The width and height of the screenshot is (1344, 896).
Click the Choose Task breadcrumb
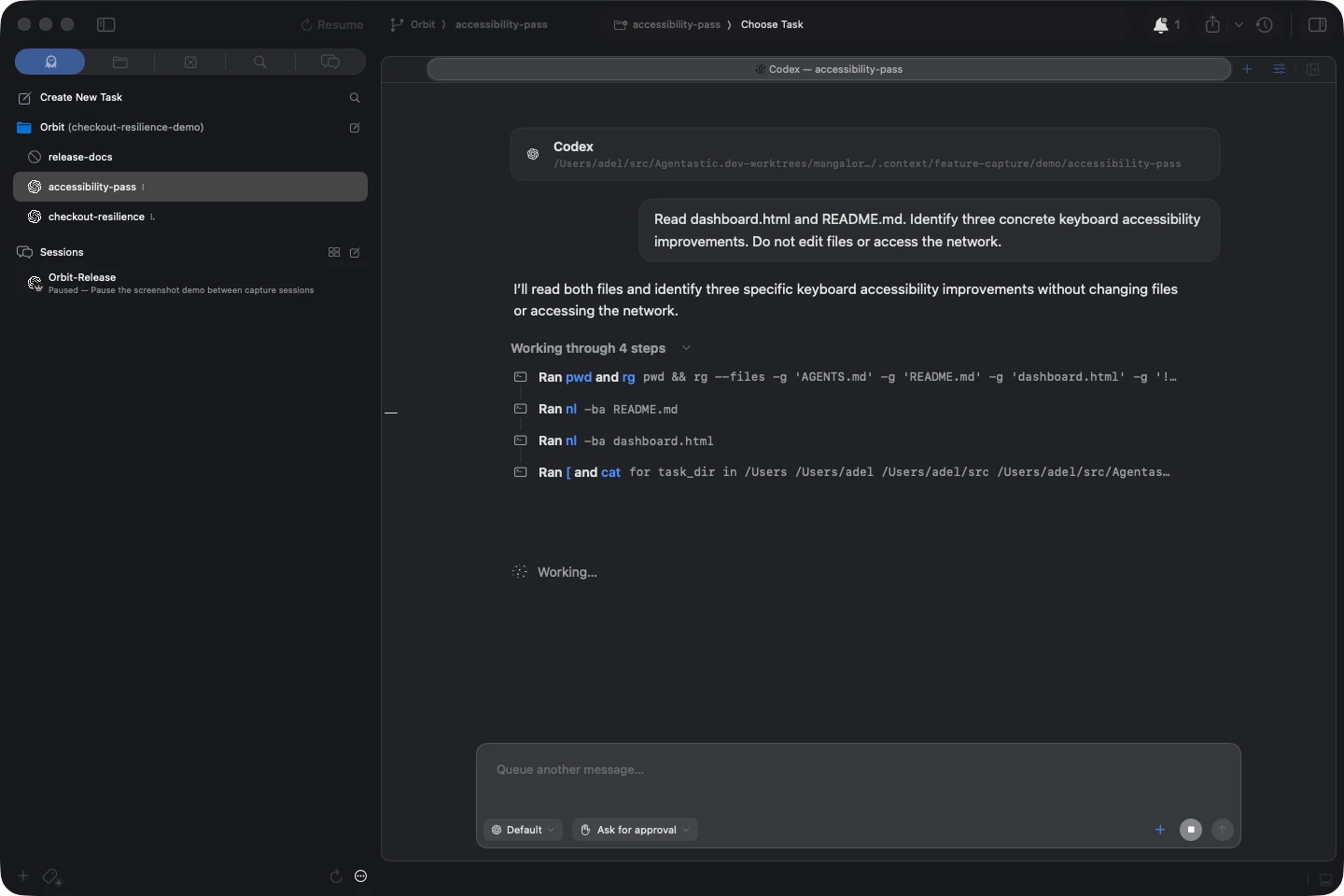(x=772, y=24)
